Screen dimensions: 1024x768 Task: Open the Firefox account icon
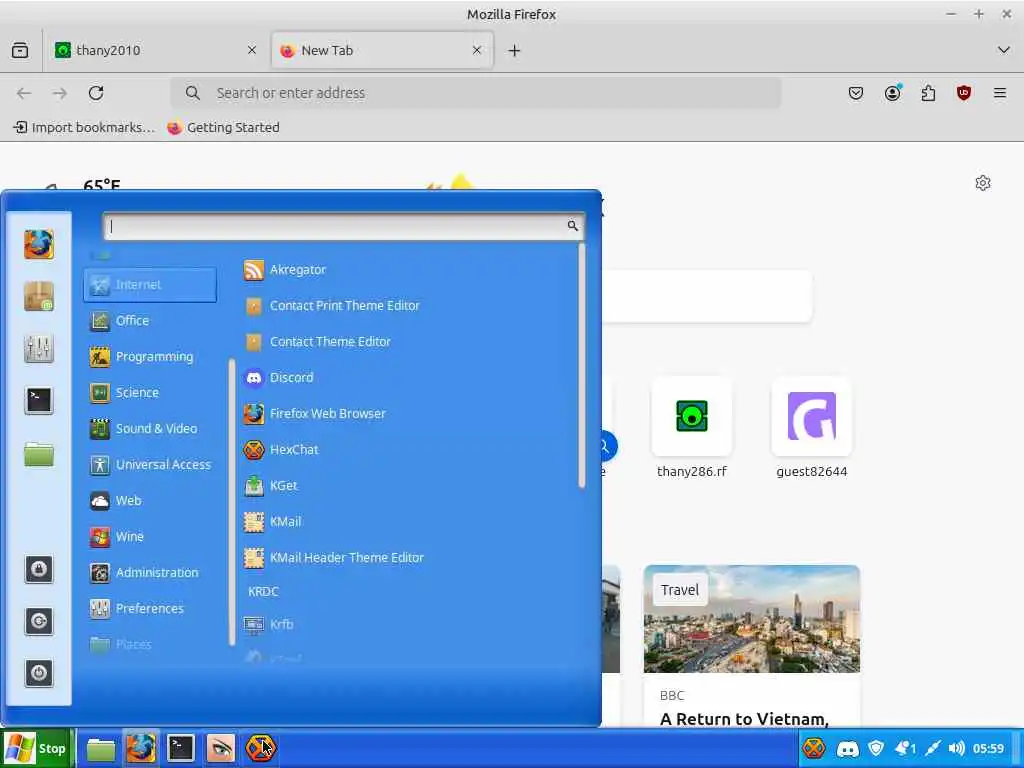tap(892, 93)
